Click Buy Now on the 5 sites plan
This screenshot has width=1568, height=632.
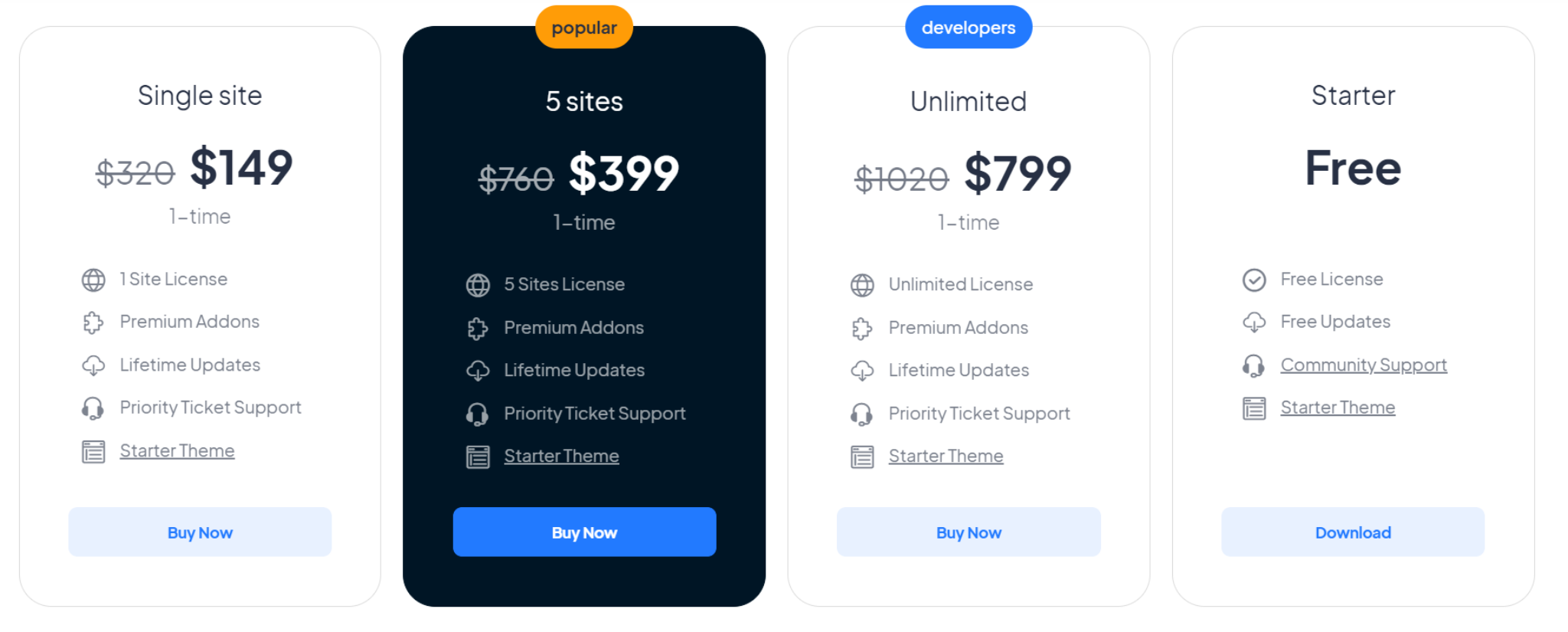pos(584,532)
